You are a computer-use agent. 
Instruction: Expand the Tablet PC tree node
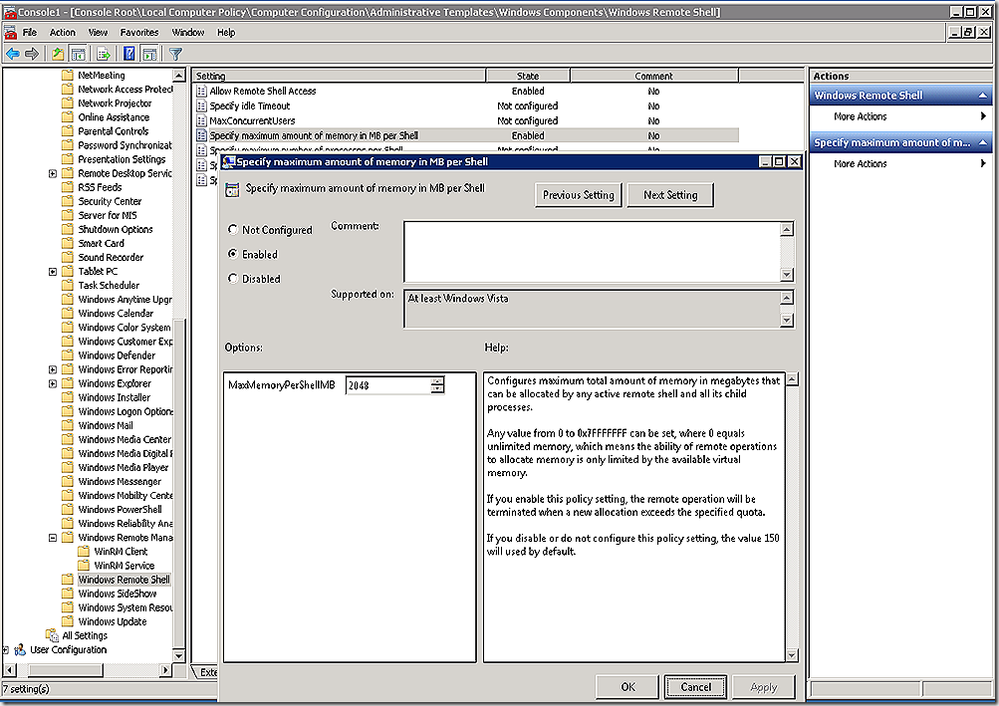click(x=53, y=271)
